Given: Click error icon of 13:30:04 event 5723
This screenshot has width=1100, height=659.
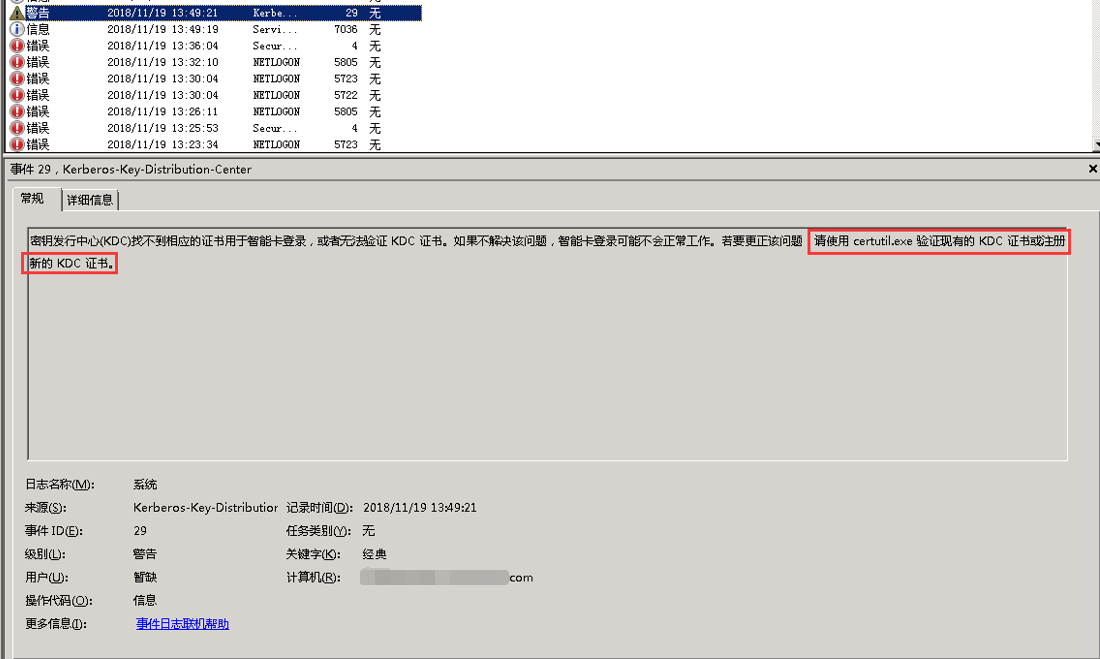Looking at the screenshot, I should click(17, 79).
